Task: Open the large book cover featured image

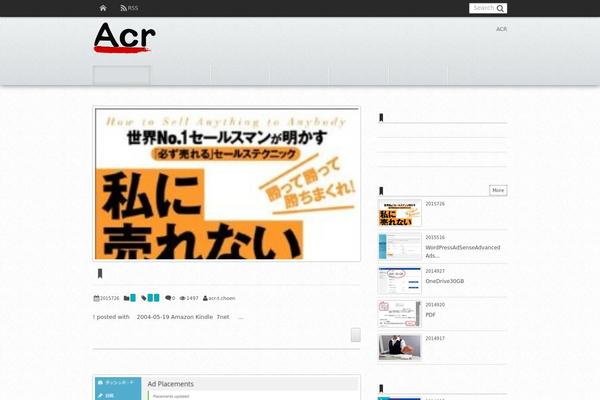Action: [x=227, y=184]
